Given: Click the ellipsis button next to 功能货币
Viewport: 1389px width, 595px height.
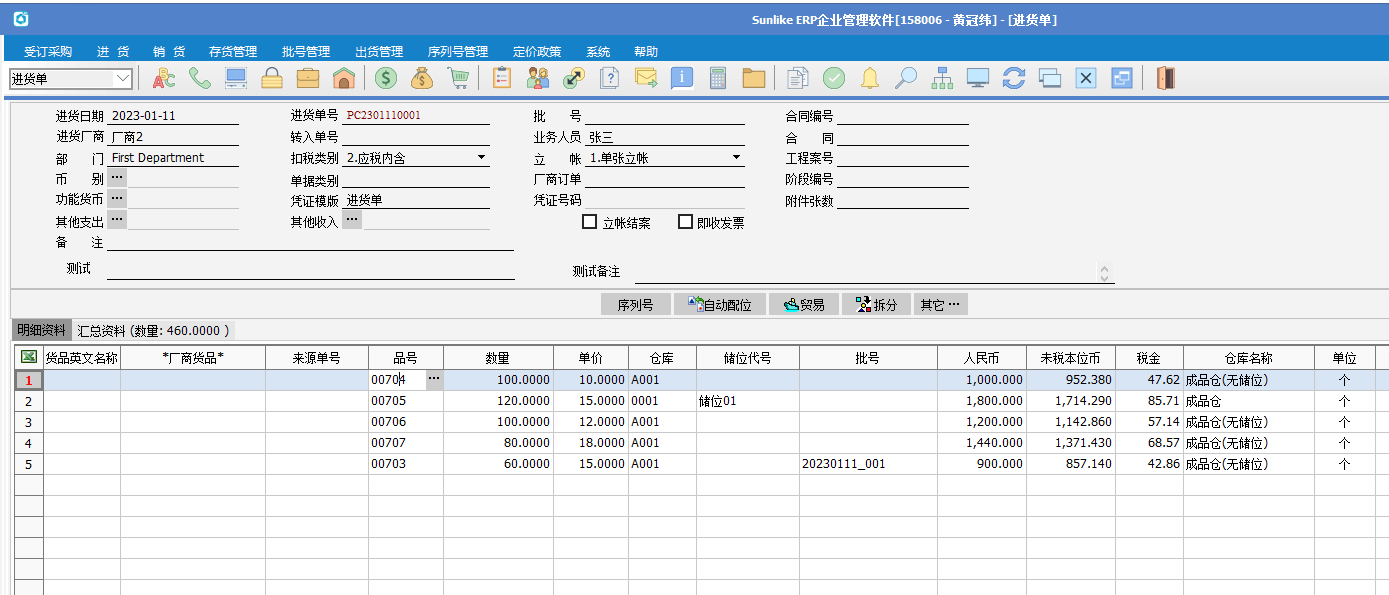Looking at the screenshot, I should [x=117, y=199].
